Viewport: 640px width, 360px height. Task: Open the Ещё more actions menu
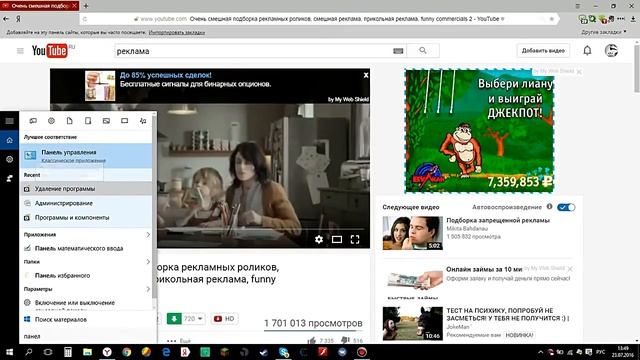pyautogui.click(x=179, y=340)
